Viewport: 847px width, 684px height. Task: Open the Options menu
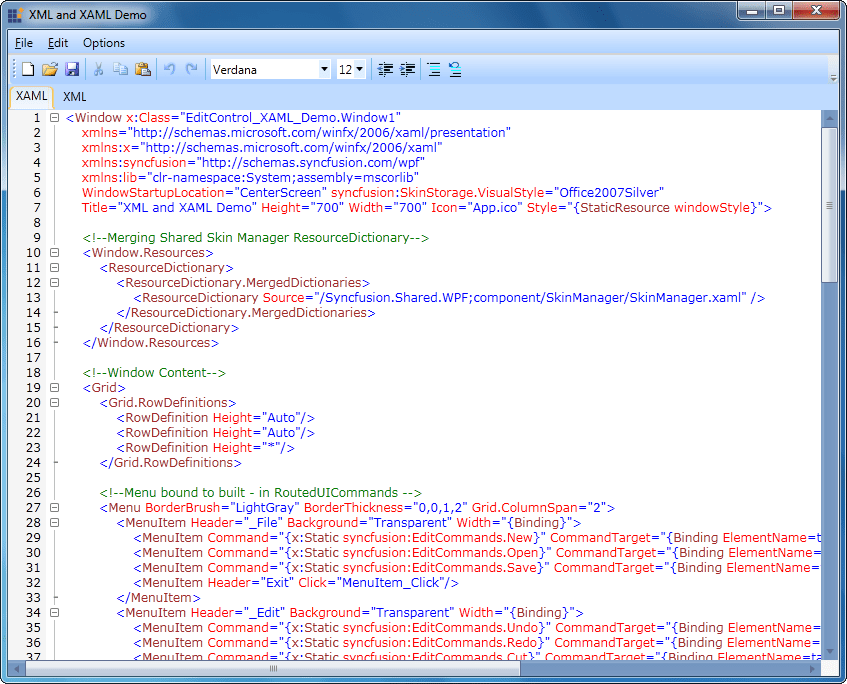(103, 43)
